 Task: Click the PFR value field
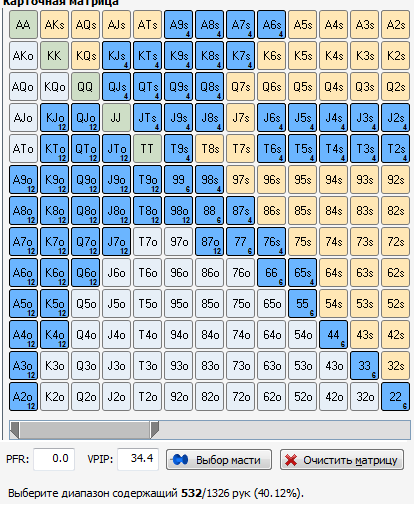click(54, 459)
